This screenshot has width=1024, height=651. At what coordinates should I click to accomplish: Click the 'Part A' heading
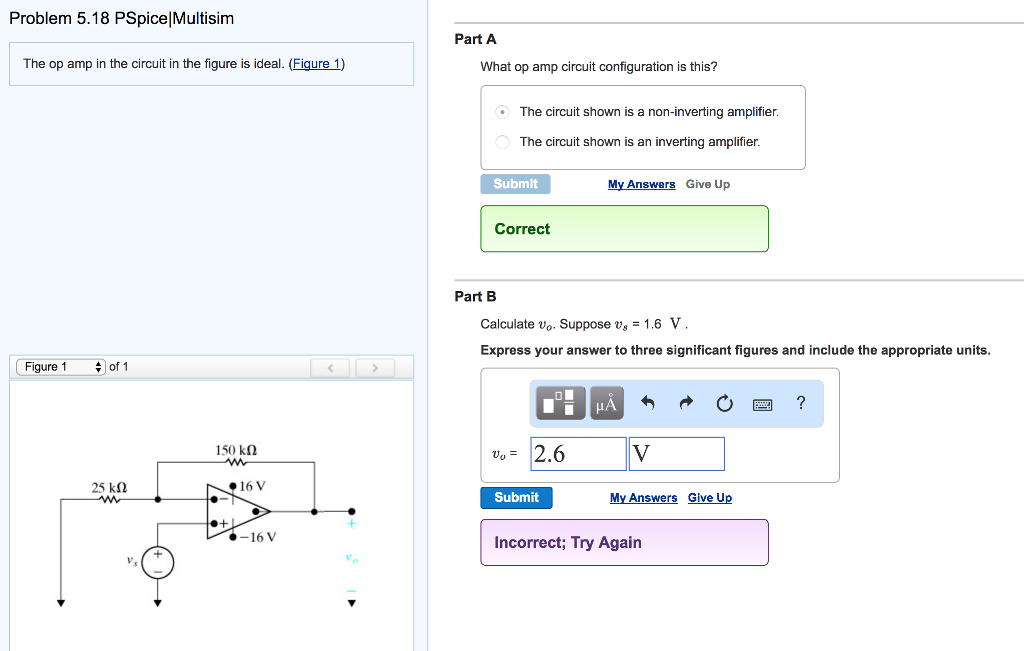pyautogui.click(x=475, y=39)
